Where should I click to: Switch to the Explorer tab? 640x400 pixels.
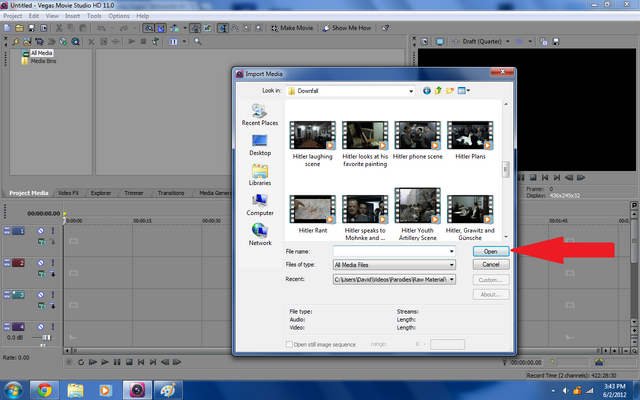[x=101, y=193]
